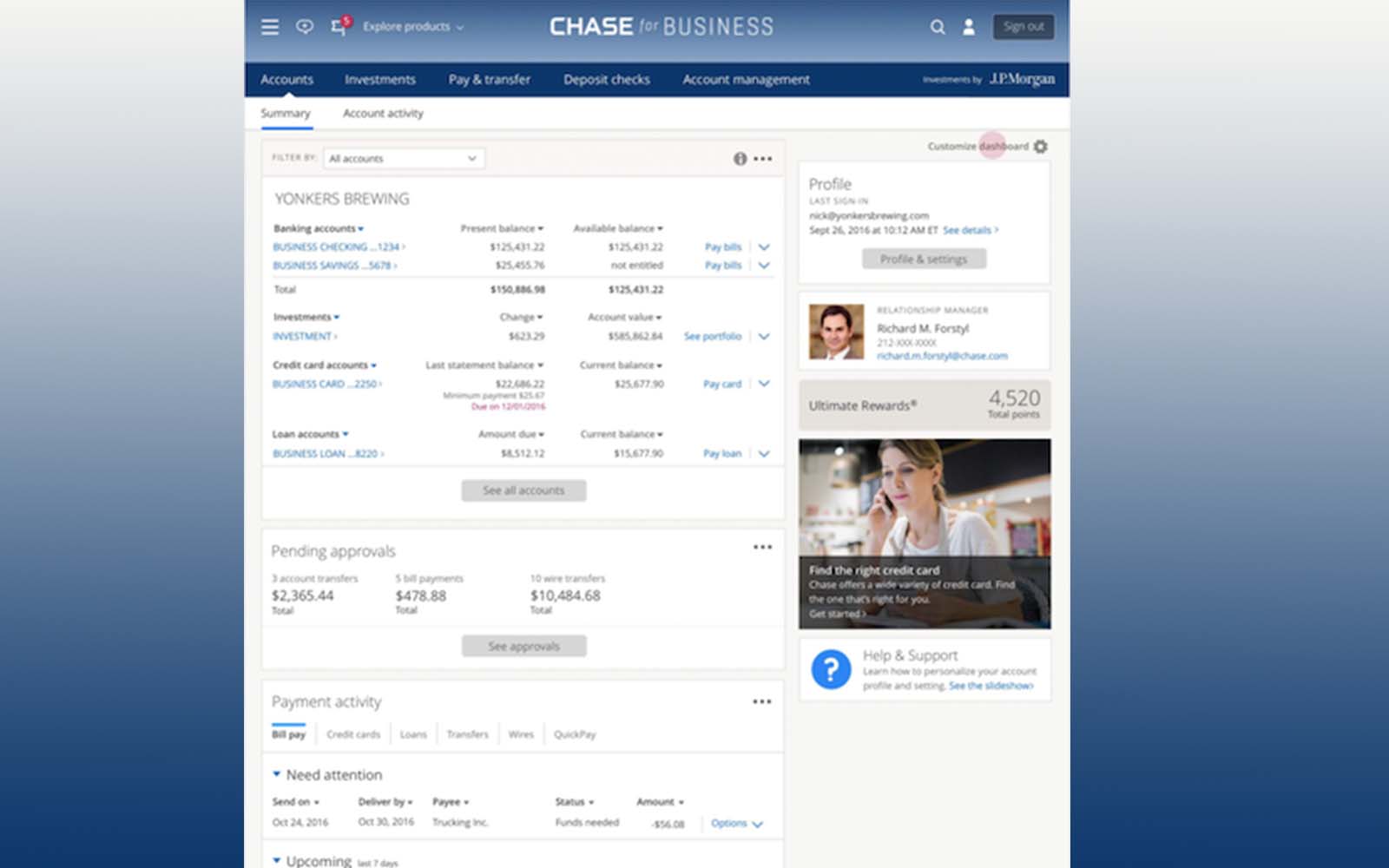1389x868 pixels.
Task: Collapse the Need attention section
Action: (277, 774)
